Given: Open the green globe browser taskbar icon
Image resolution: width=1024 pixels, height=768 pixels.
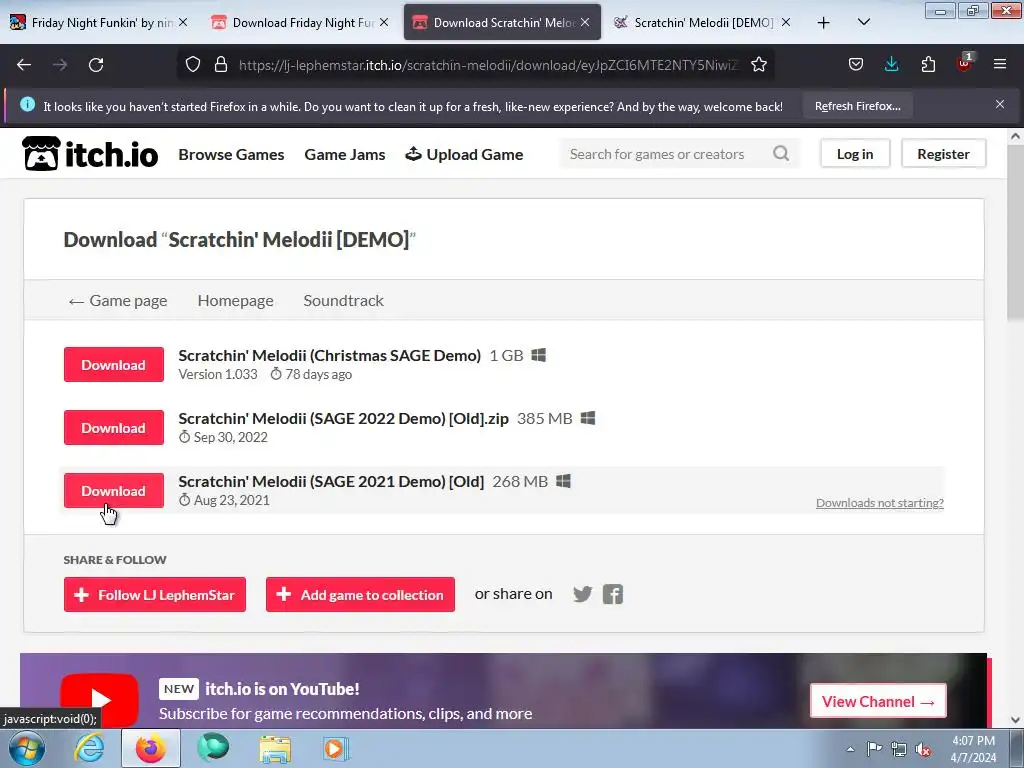Looking at the screenshot, I should point(213,748).
